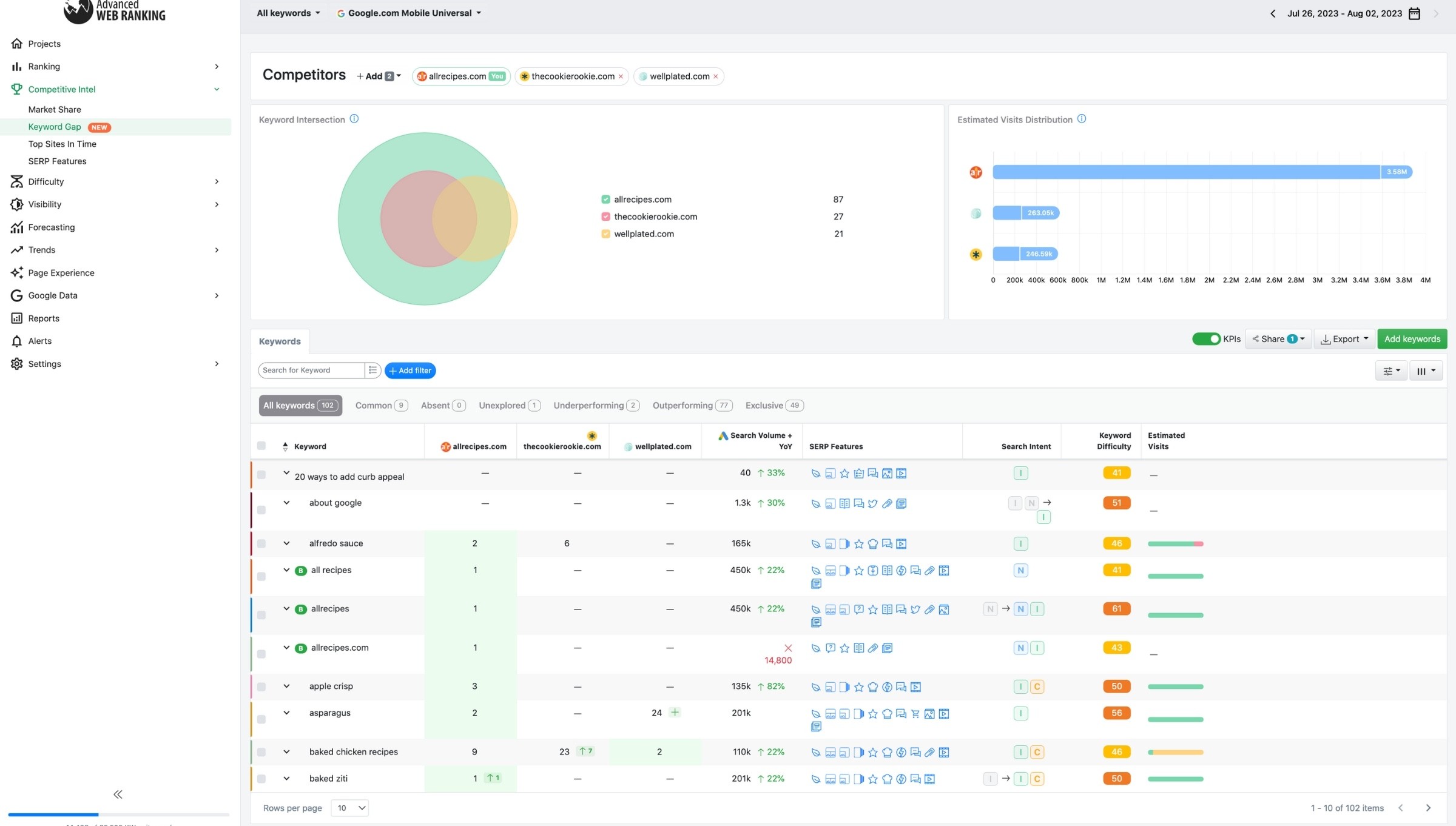Toggle thecookierookie.com legend checkbox
Image resolution: width=1456 pixels, height=826 pixels.
tap(605, 217)
